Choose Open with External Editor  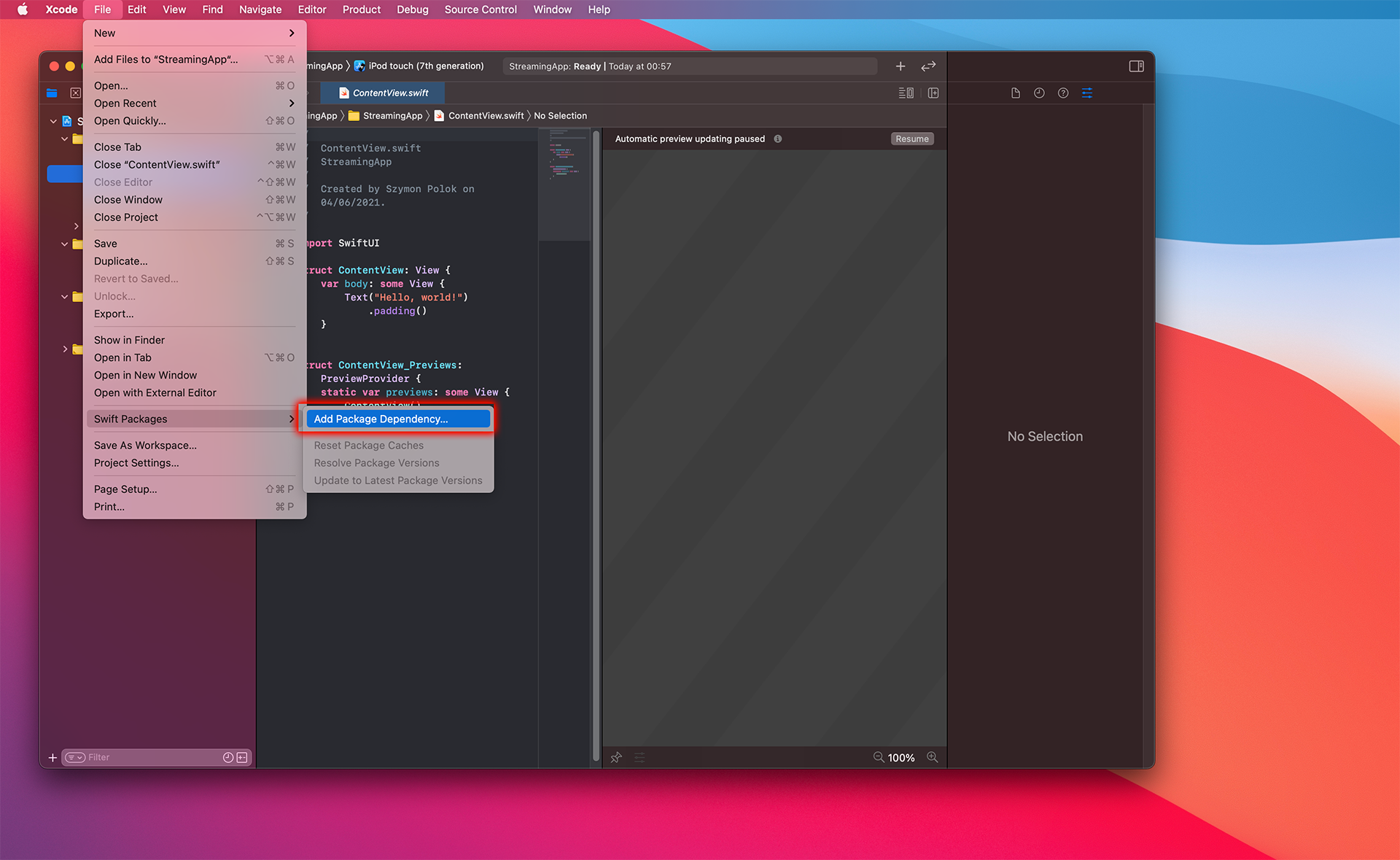pyautogui.click(x=195, y=392)
